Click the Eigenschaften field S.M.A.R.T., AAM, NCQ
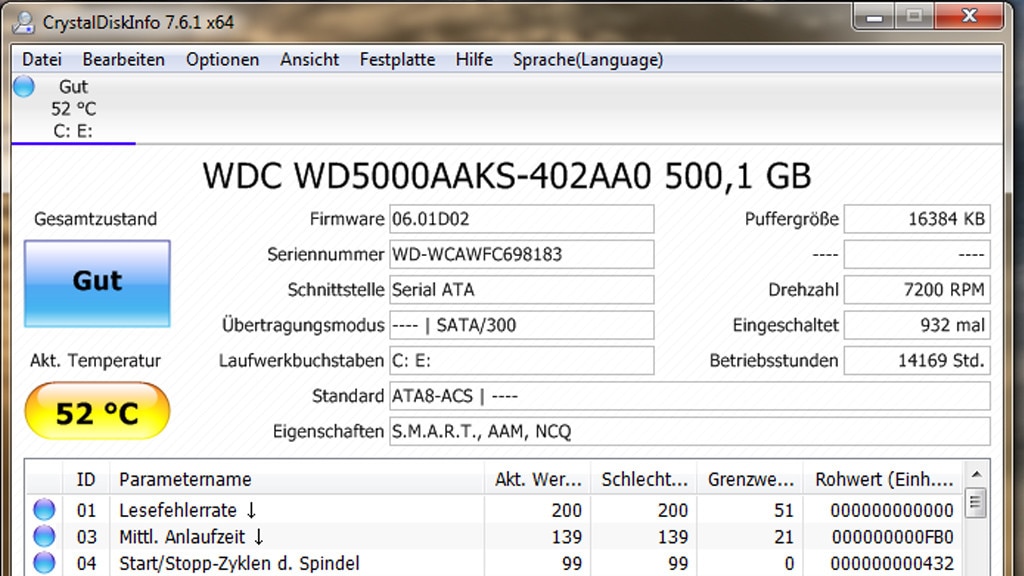 [690, 431]
